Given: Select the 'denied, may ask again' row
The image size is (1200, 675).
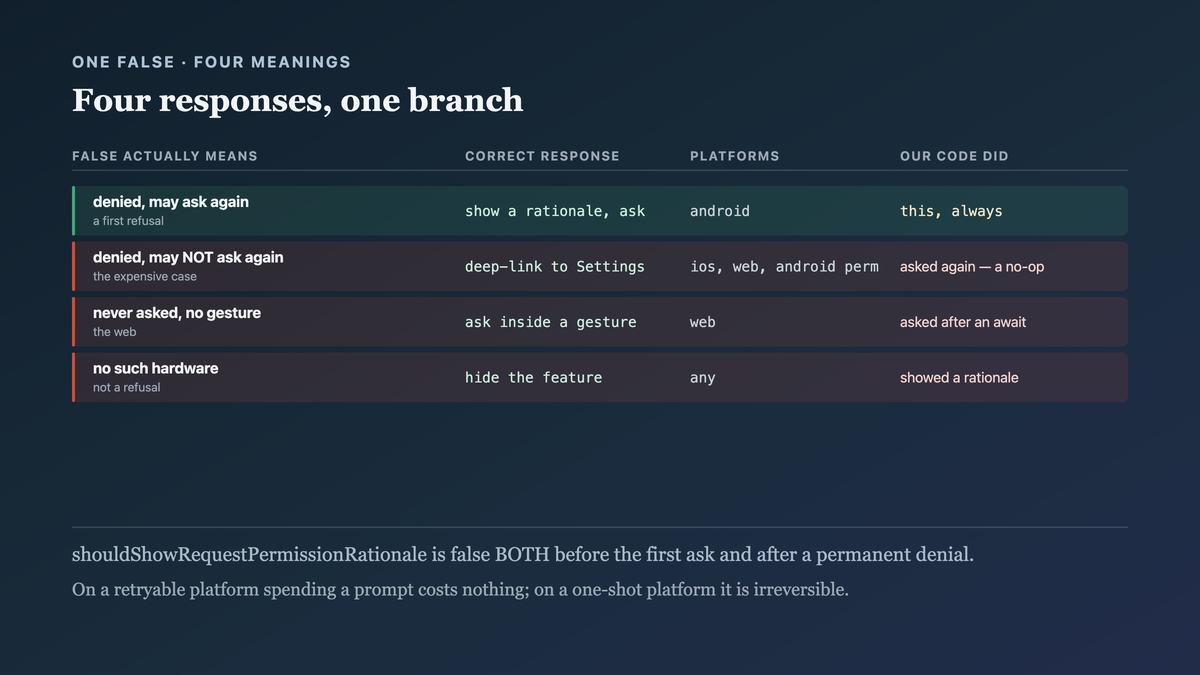Looking at the screenshot, I should point(600,211).
